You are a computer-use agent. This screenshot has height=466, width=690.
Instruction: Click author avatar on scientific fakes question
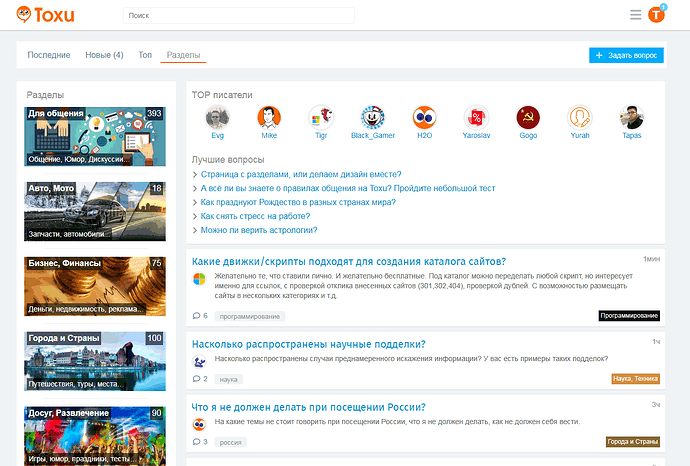click(x=199, y=362)
